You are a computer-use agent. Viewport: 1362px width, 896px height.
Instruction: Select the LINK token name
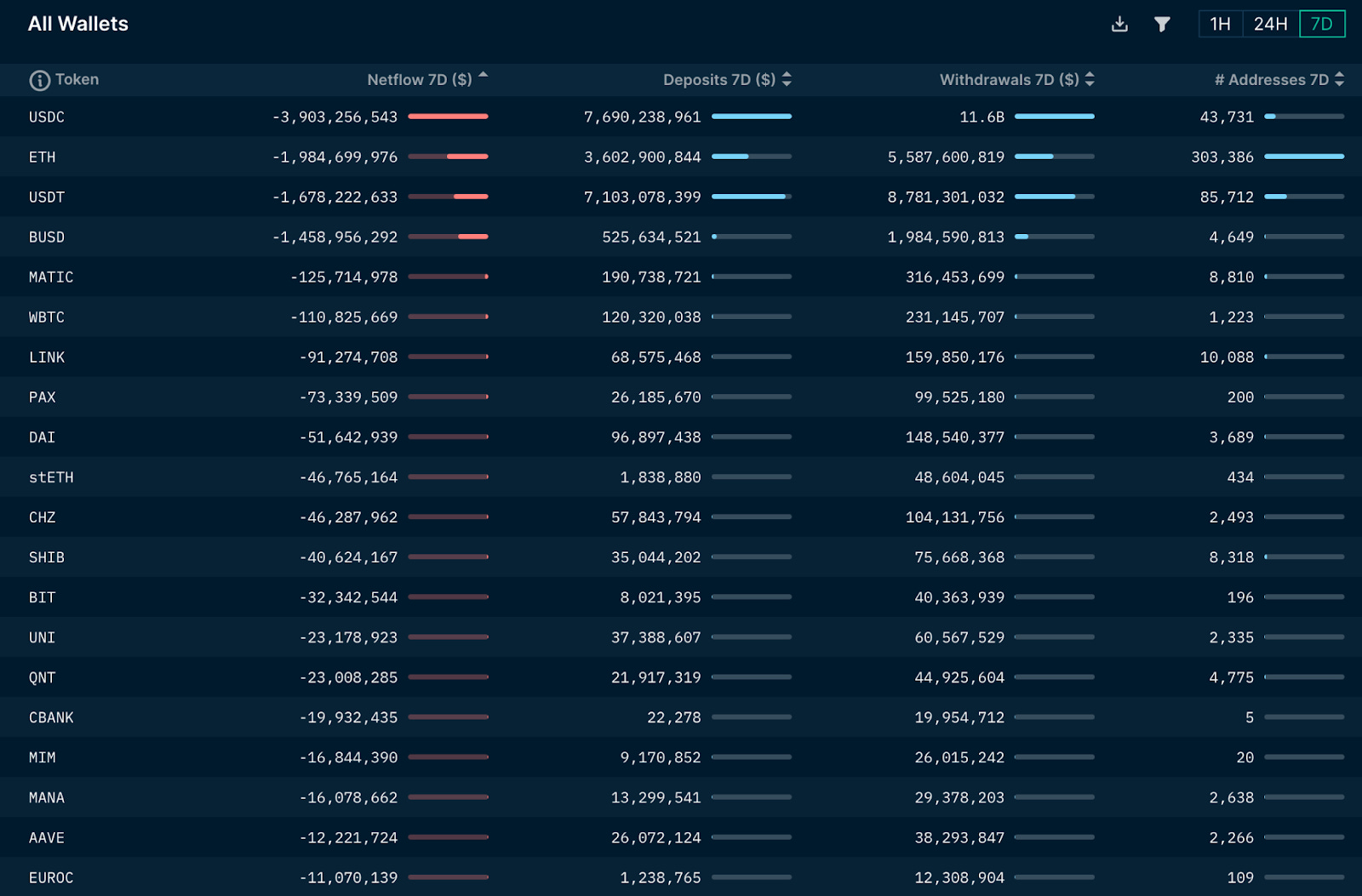click(47, 357)
